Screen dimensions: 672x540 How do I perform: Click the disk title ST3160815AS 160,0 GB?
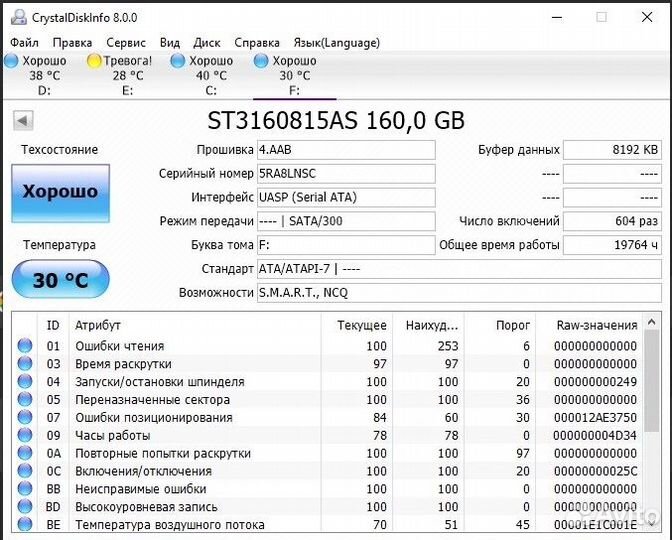pos(336,120)
